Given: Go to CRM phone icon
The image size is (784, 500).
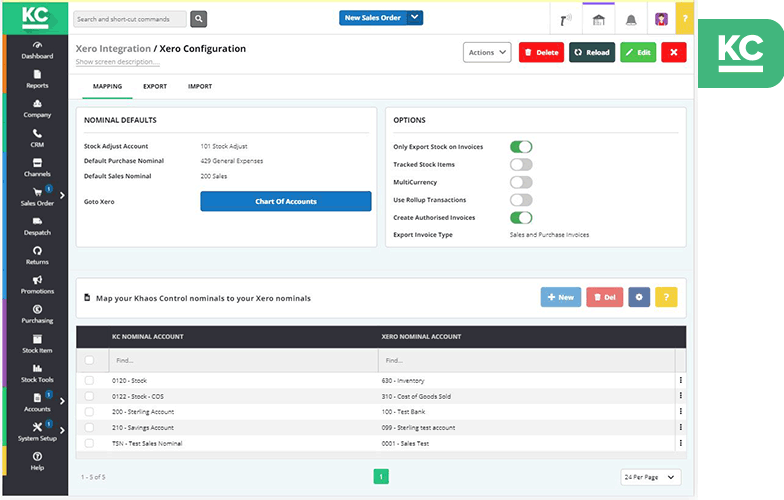Looking at the screenshot, I should click(37, 133).
